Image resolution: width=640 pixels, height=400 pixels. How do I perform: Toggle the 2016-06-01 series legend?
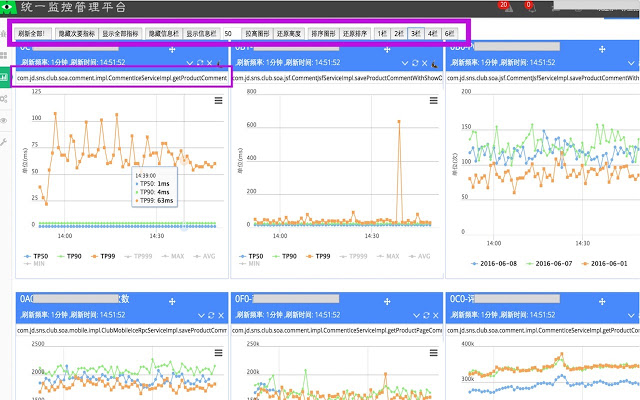(x=604, y=264)
